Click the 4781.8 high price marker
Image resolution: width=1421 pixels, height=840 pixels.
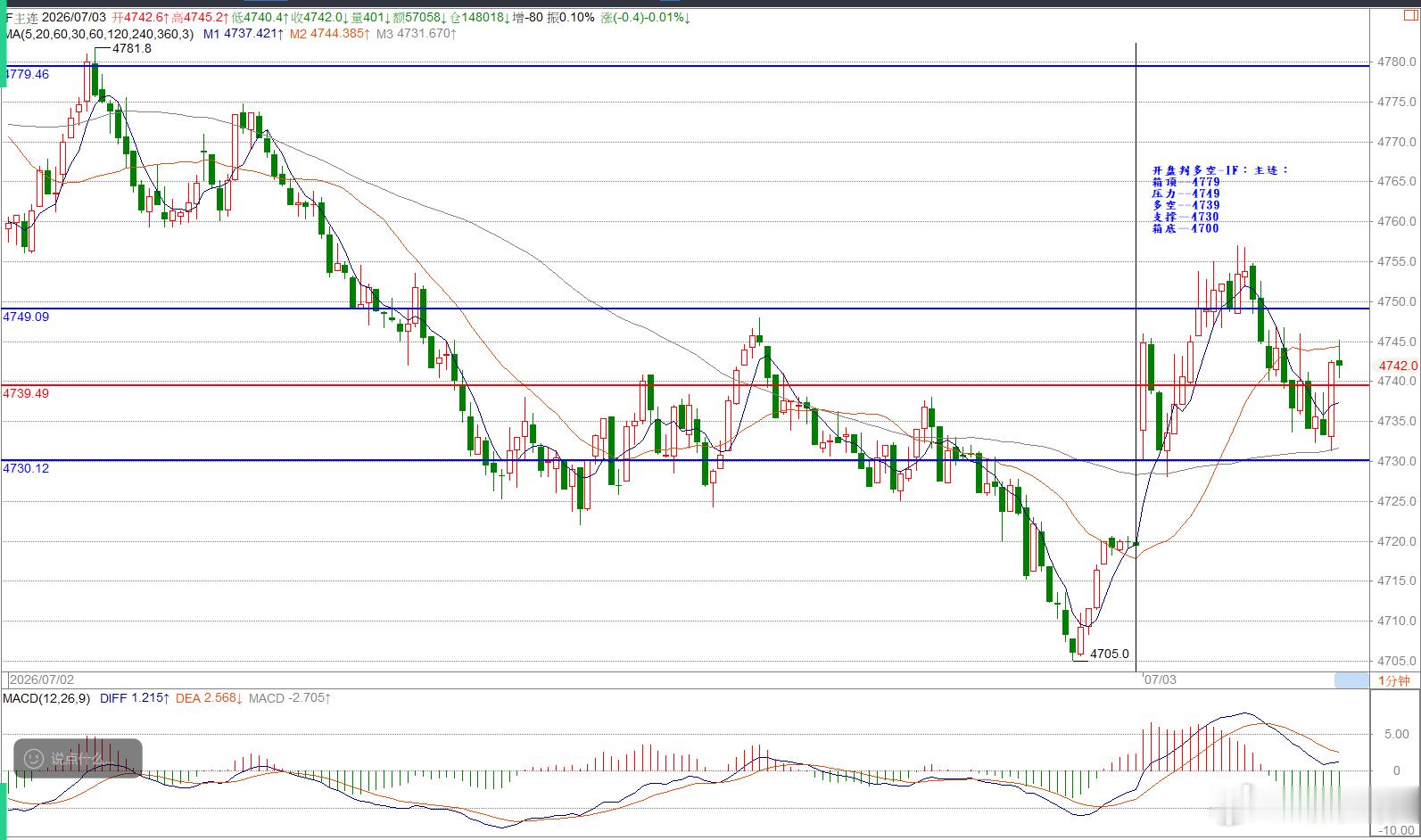tap(132, 48)
